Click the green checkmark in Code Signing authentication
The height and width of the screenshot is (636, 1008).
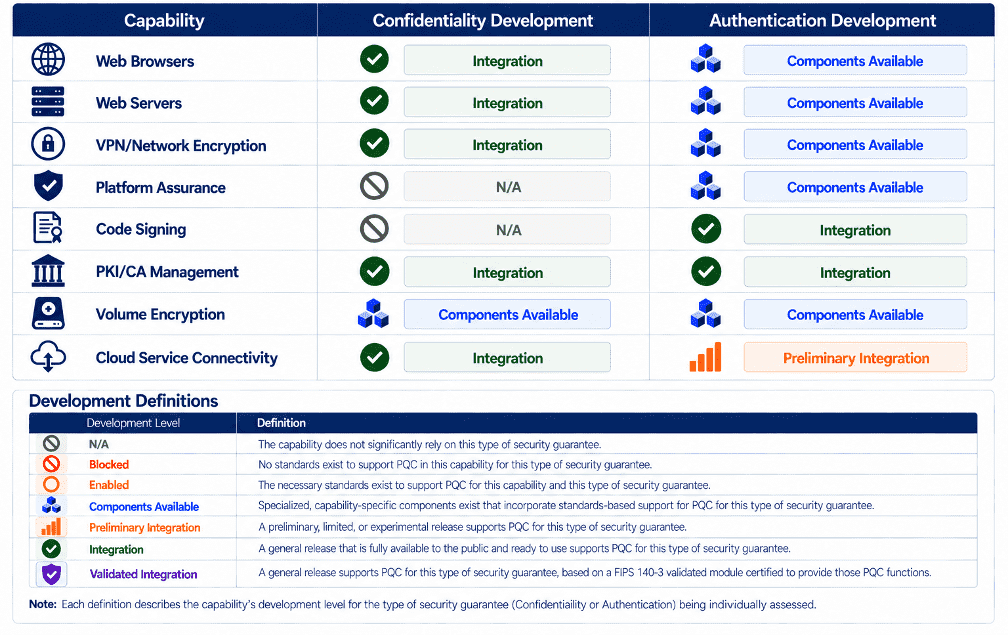click(x=706, y=229)
